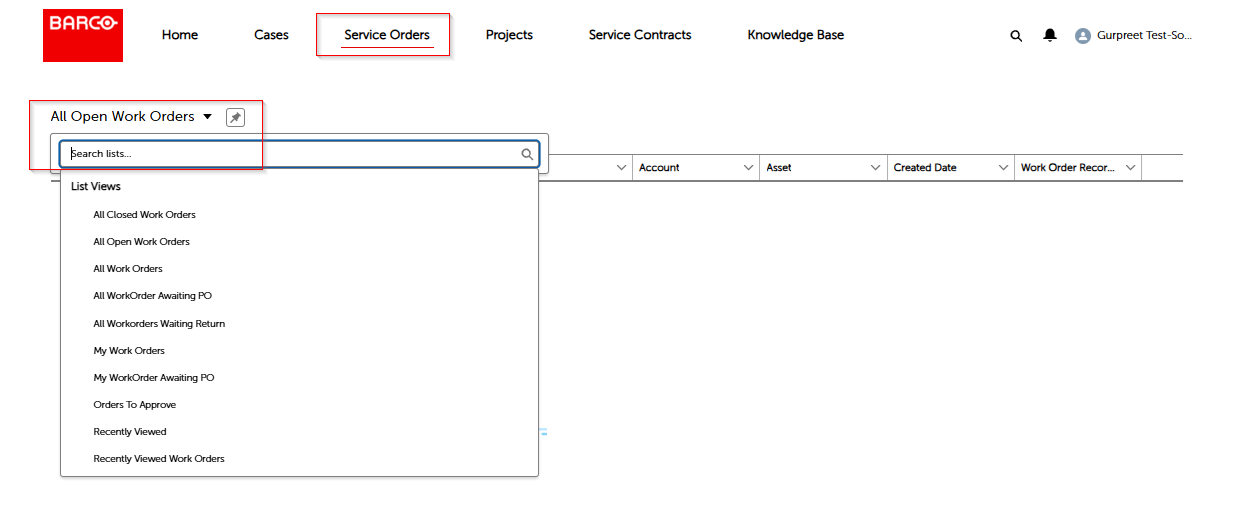Screen dimensions: 1257x509
Task: Open the Work Order Record column chevron
Action: (x=1131, y=168)
